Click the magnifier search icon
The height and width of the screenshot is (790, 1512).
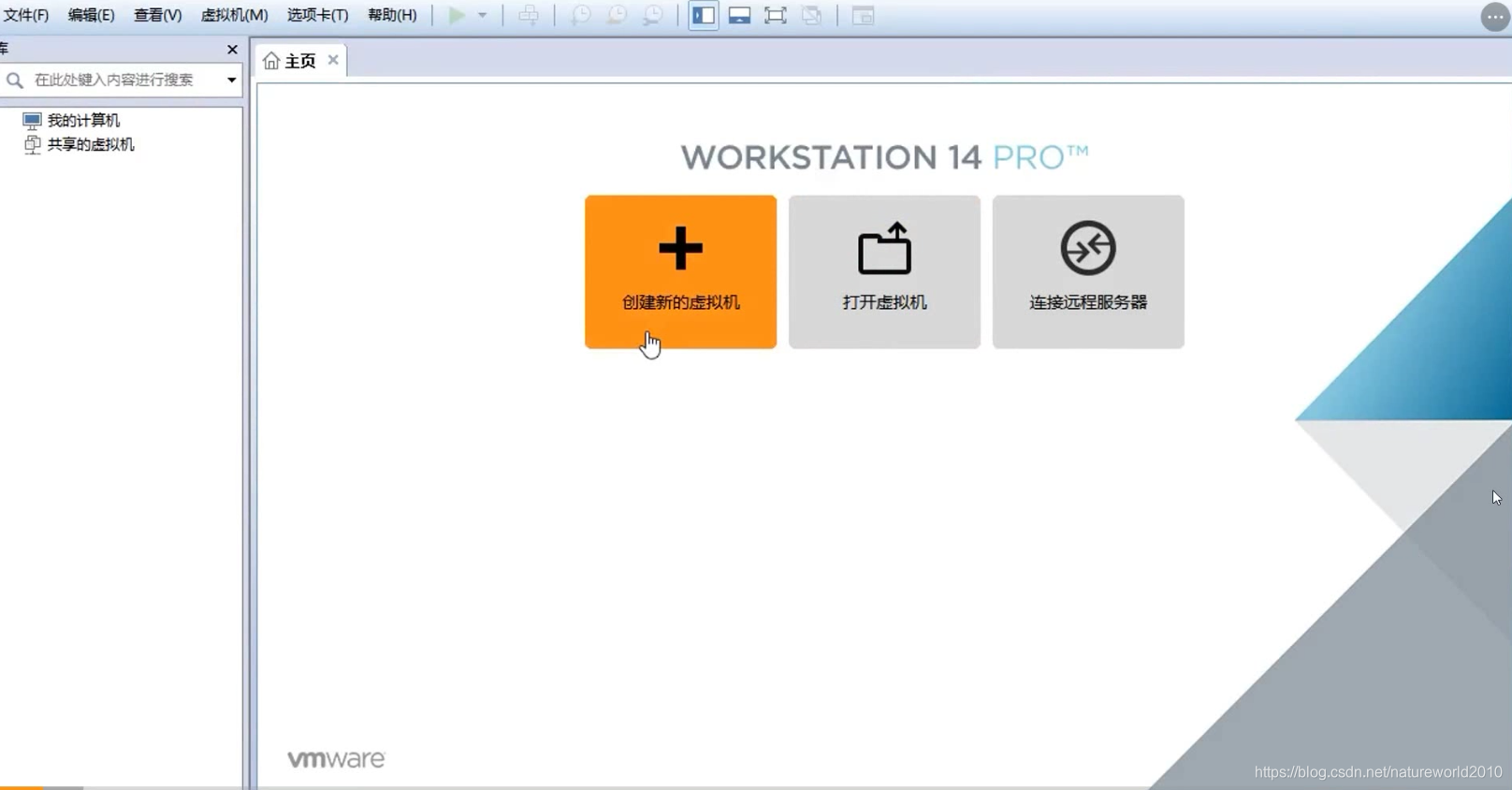(14, 80)
